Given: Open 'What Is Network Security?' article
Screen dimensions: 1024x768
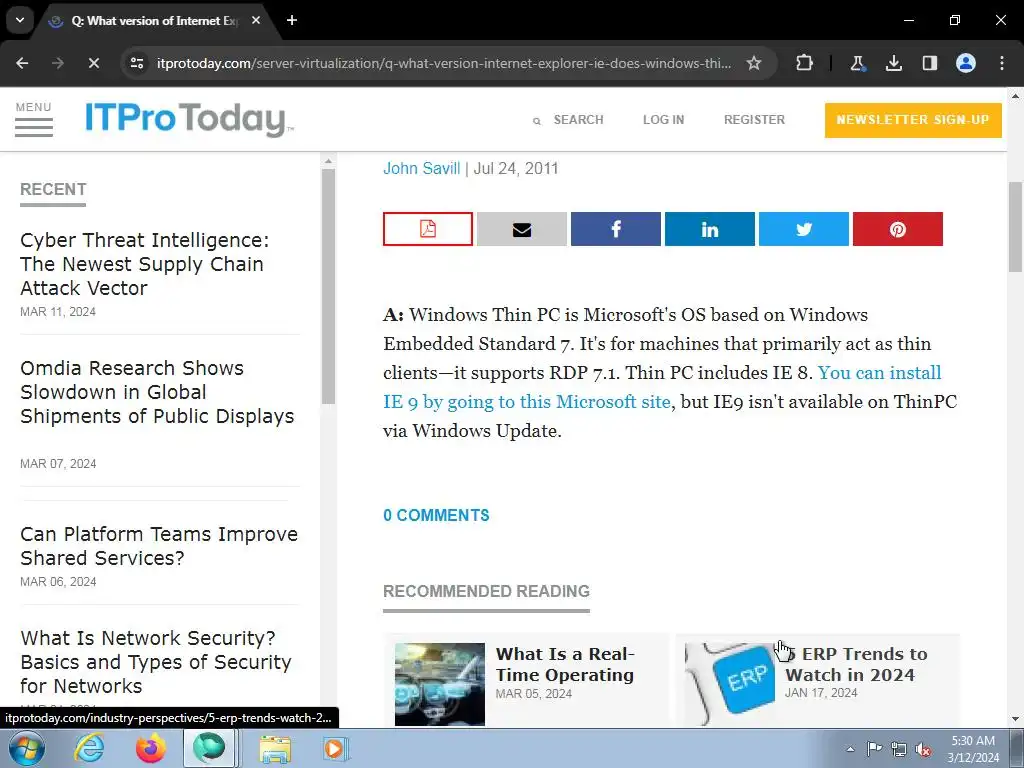Looking at the screenshot, I should point(156,662).
